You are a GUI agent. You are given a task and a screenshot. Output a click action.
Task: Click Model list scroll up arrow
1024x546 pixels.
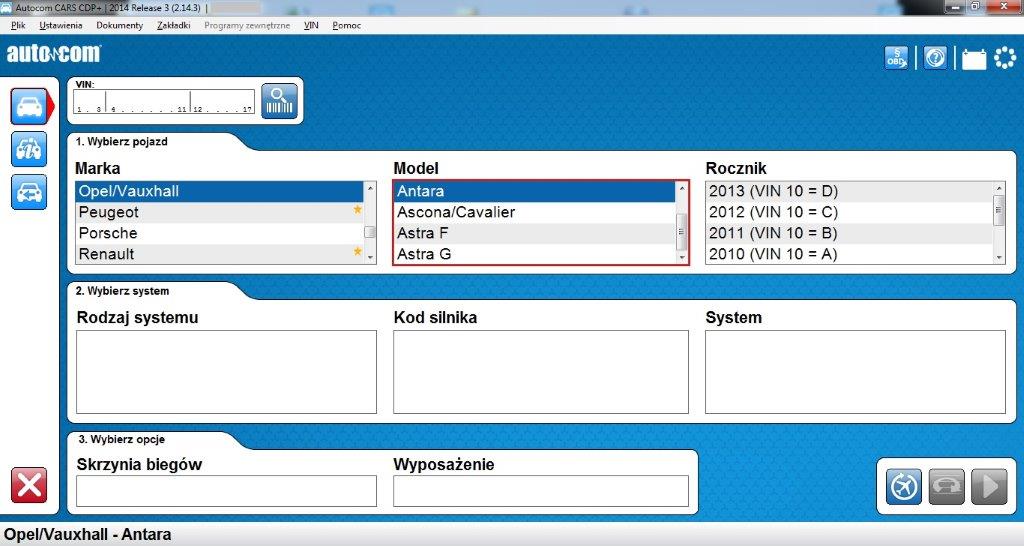tap(682, 188)
